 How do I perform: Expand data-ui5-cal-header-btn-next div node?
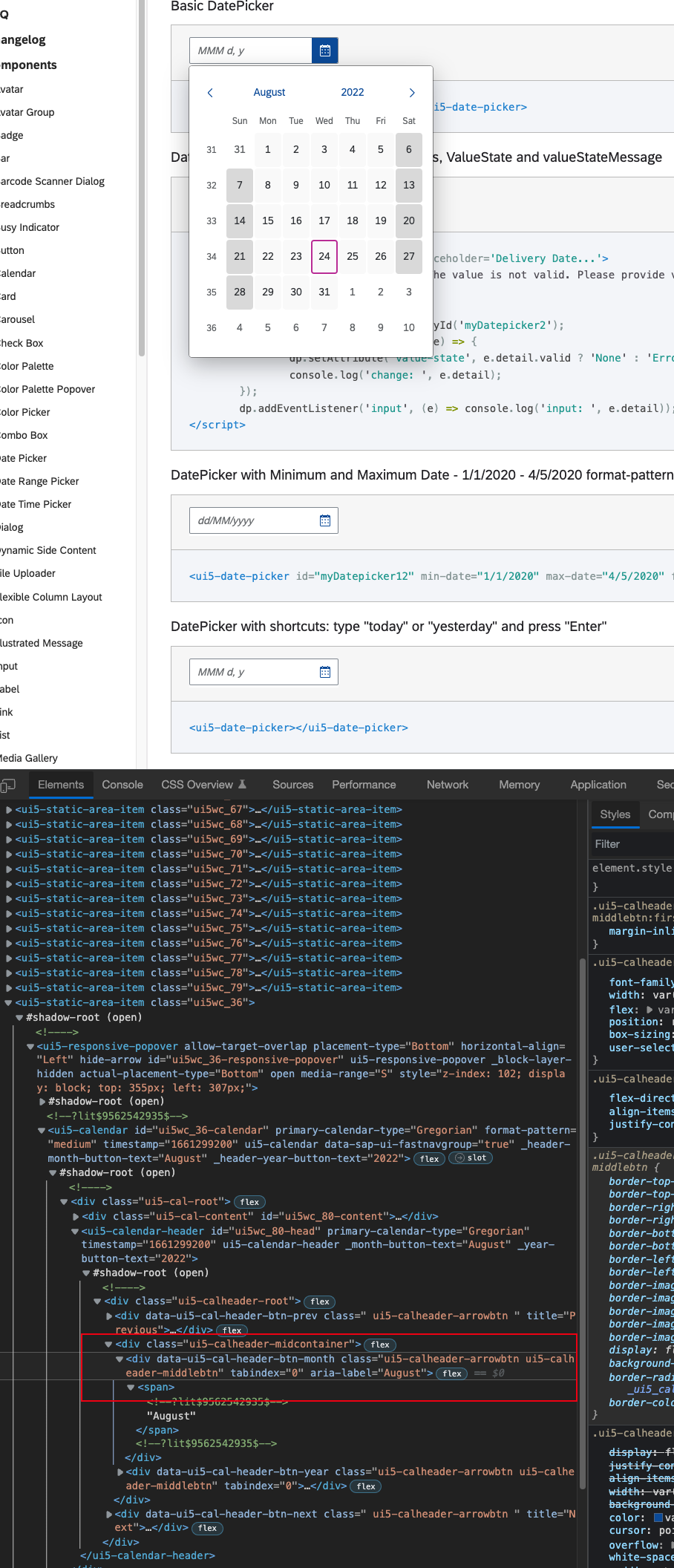(x=109, y=1514)
